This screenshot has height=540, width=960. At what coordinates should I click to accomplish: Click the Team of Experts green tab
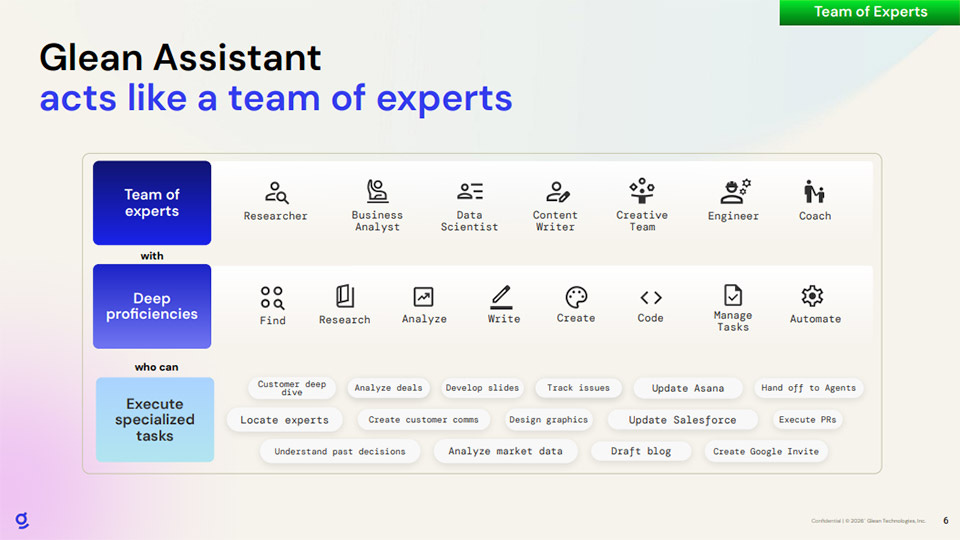click(x=869, y=12)
